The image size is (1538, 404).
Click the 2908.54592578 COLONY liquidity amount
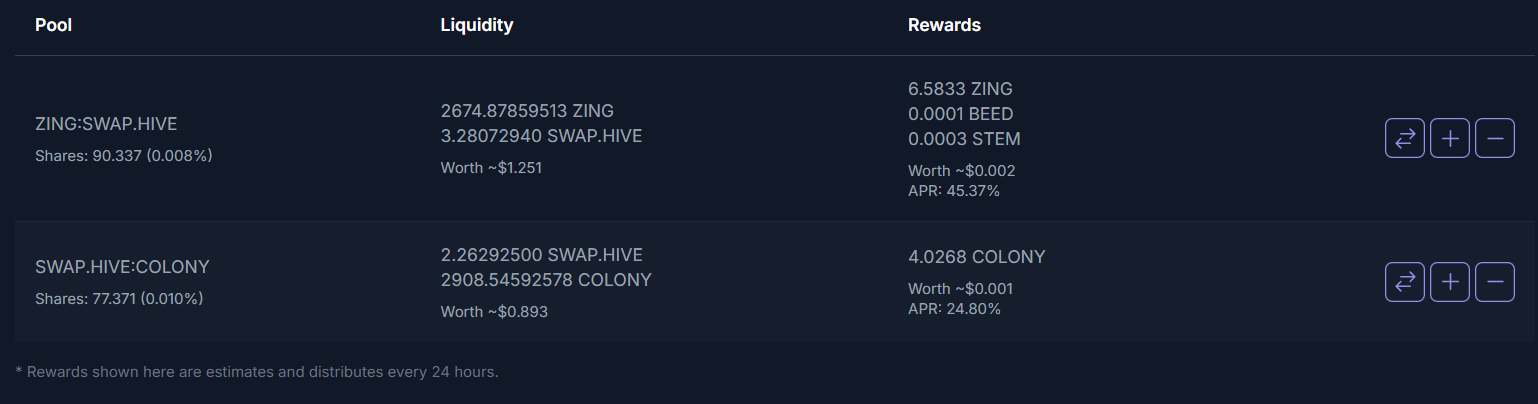(546, 279)
